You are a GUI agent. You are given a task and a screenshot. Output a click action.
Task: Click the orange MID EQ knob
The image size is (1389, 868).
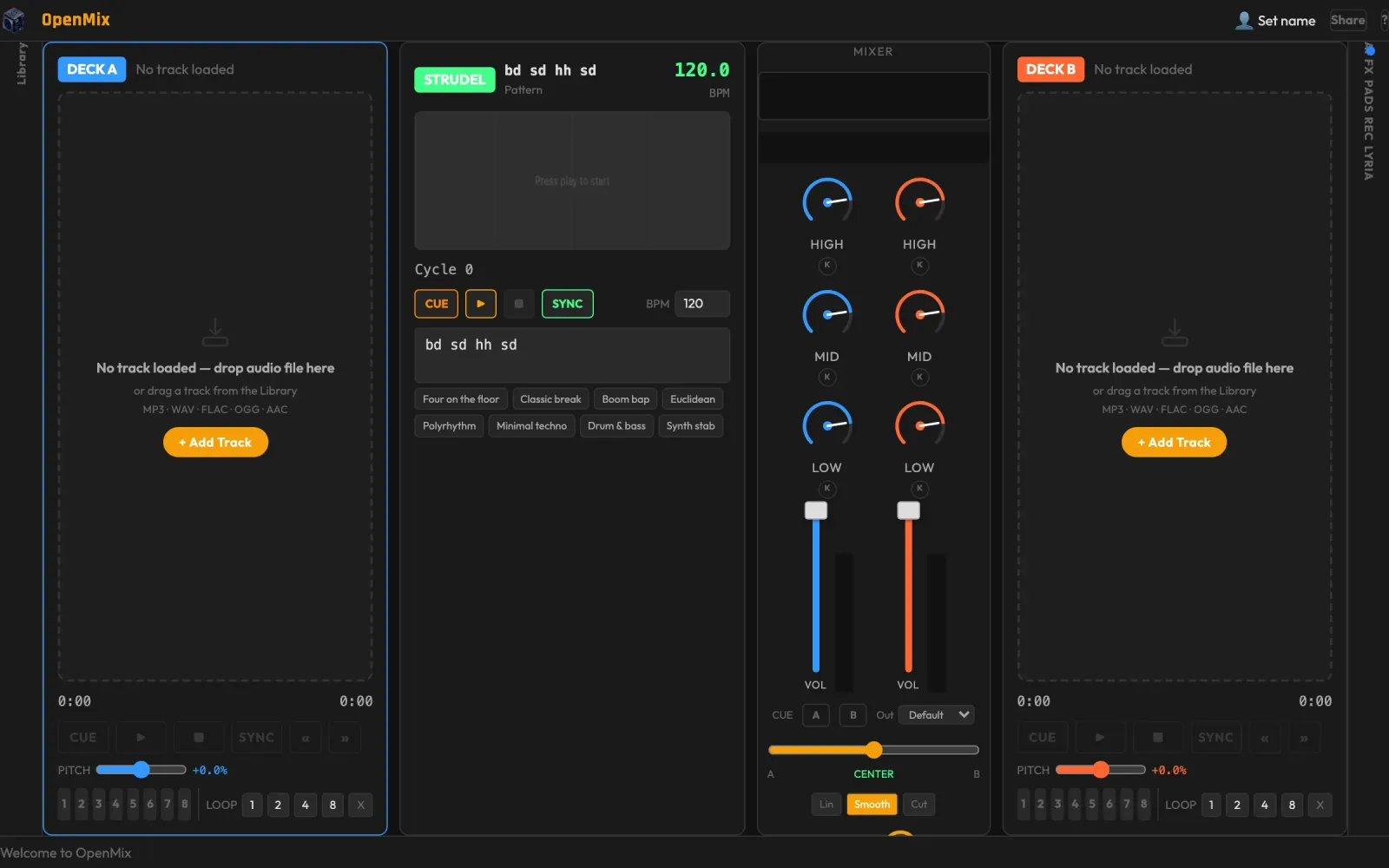pos(920,314)
